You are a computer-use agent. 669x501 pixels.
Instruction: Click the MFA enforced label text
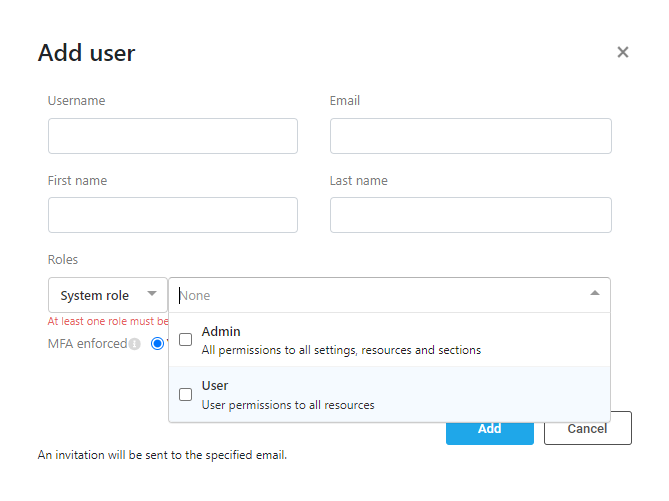point(87,344)
